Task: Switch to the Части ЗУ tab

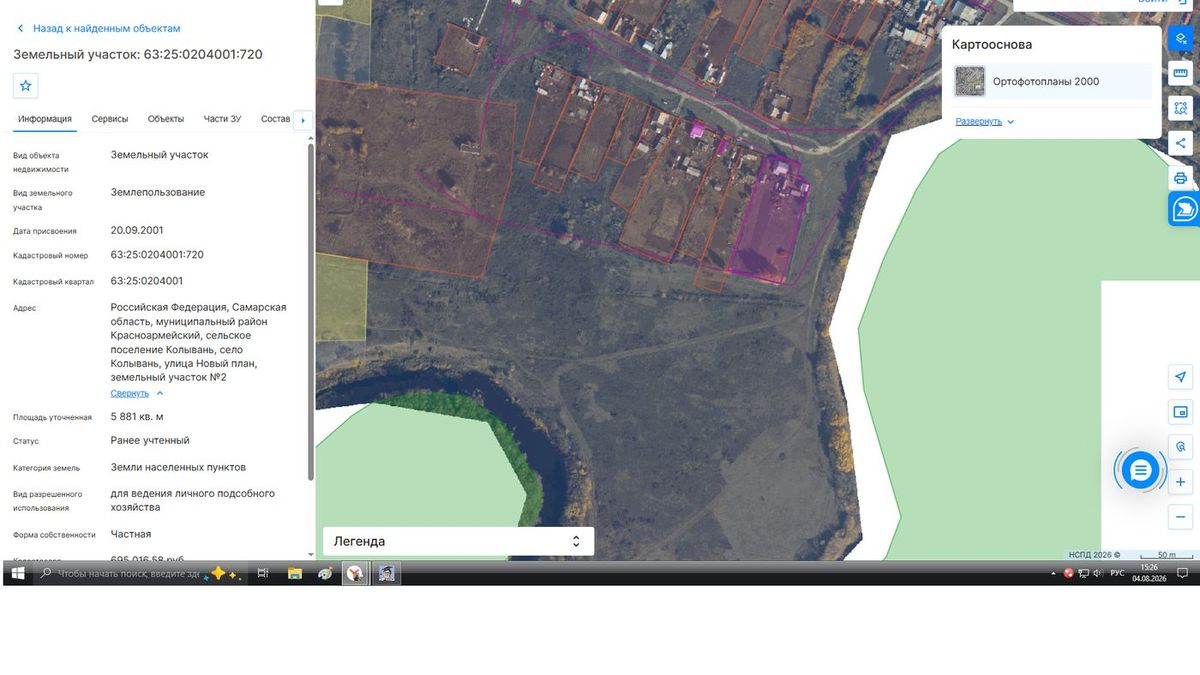Action: coord(222,119)
